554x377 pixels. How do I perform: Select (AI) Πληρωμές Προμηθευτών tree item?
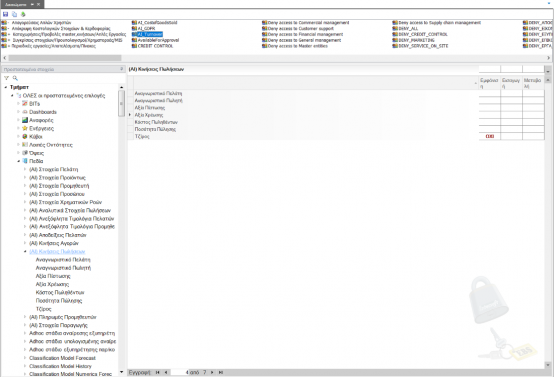63,317
